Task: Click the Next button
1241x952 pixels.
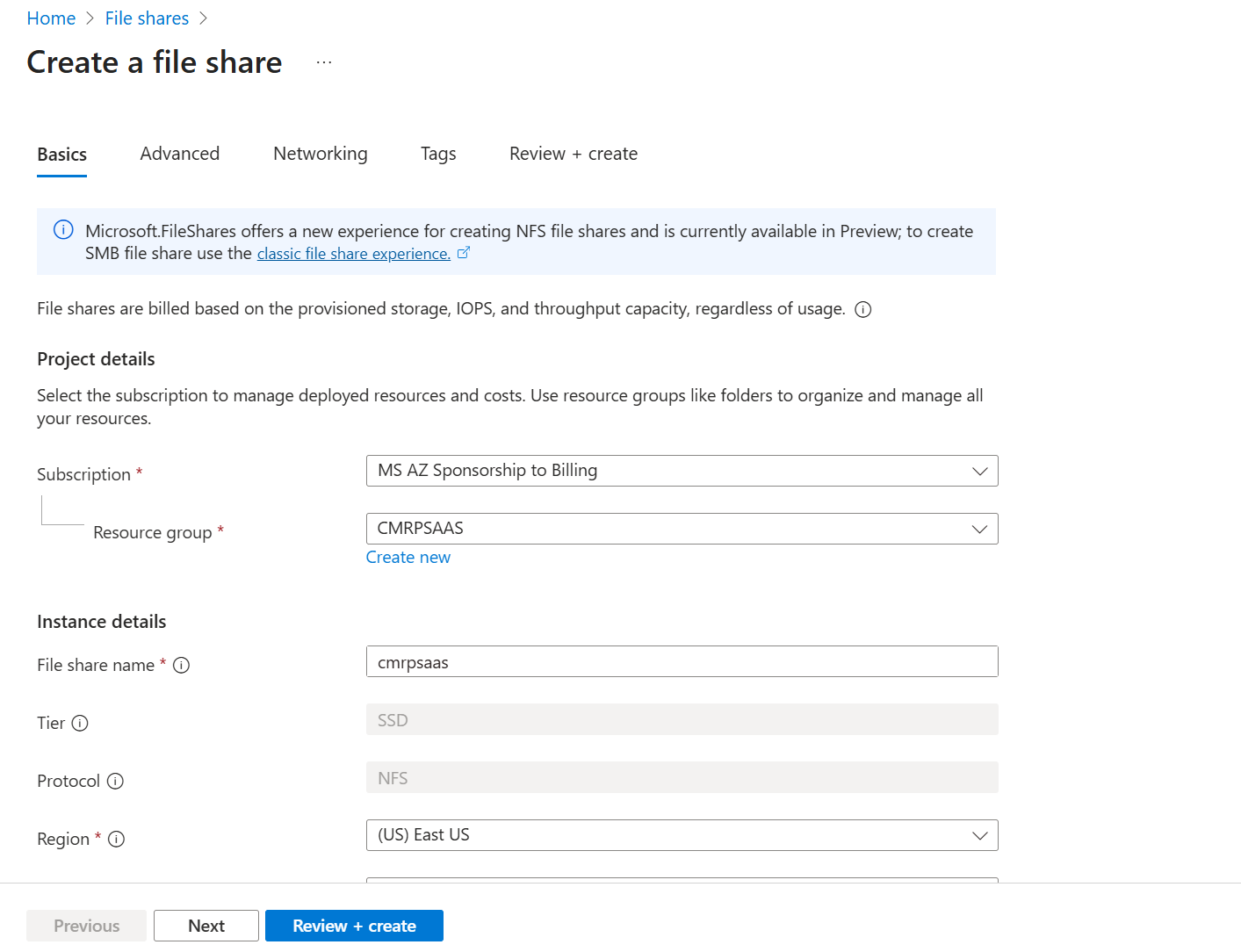Action: pos(206,925)
